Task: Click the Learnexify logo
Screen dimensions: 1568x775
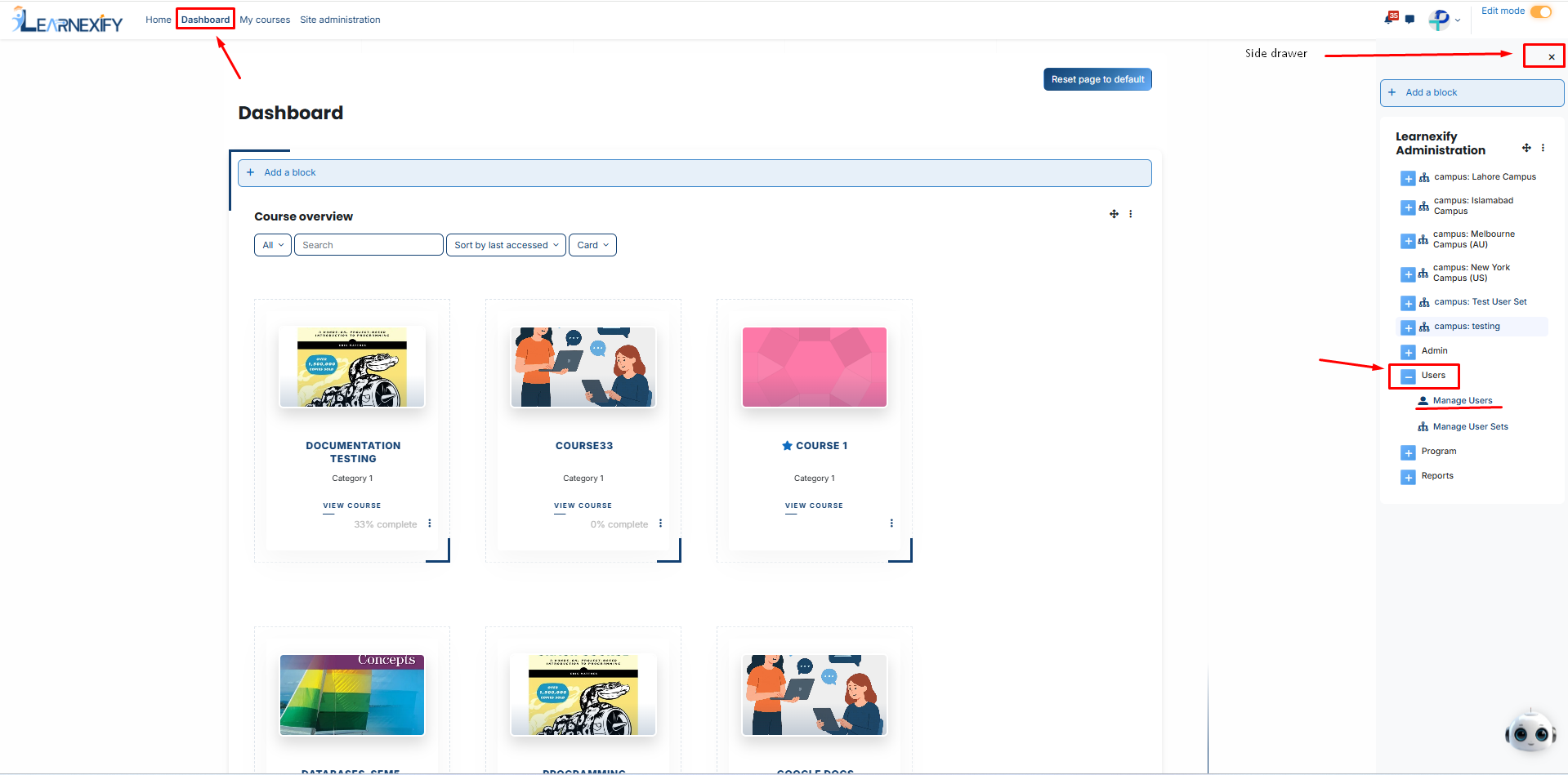Action: click(x=68, y=20)
